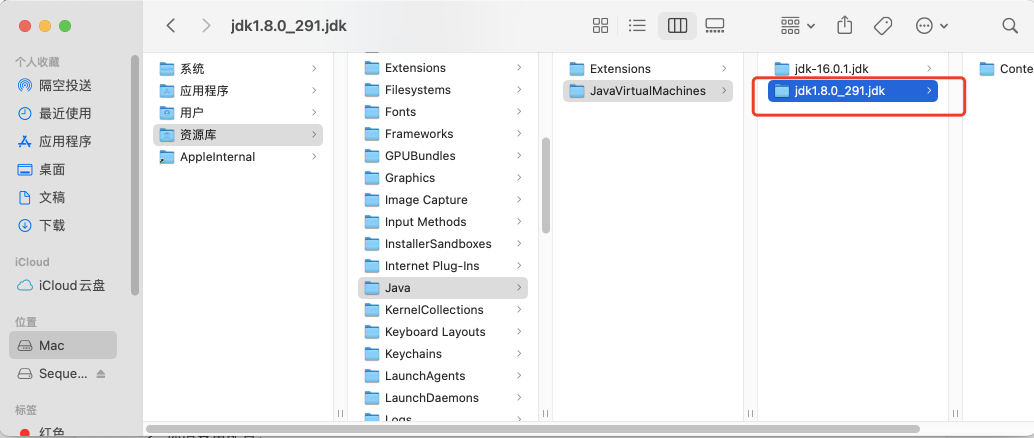Expand chevron beside AppleInternal folder
This screenshot has width=1034, height=438.
tap(314, 157)
